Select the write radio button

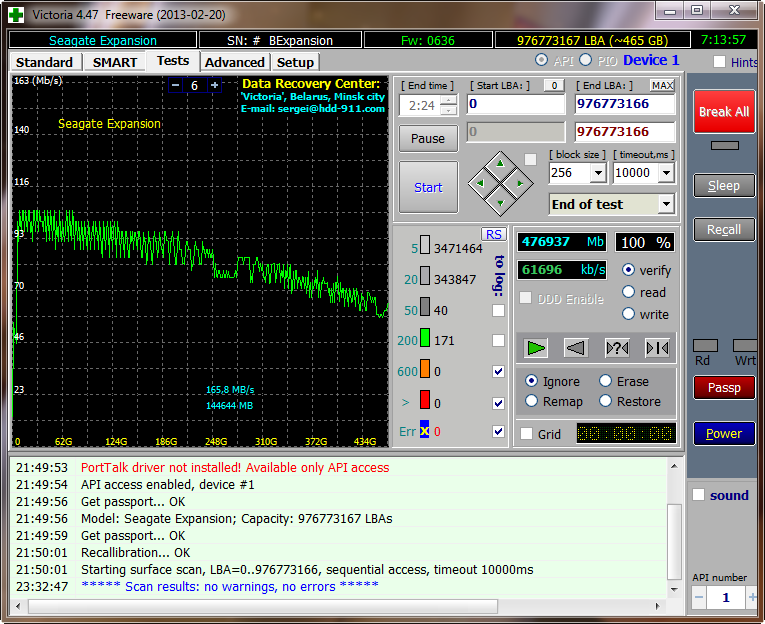(628, 314)
